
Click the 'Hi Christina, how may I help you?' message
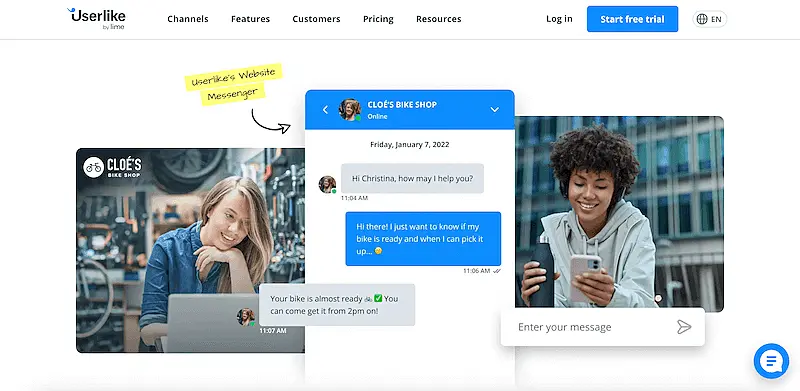coord(412,179)
